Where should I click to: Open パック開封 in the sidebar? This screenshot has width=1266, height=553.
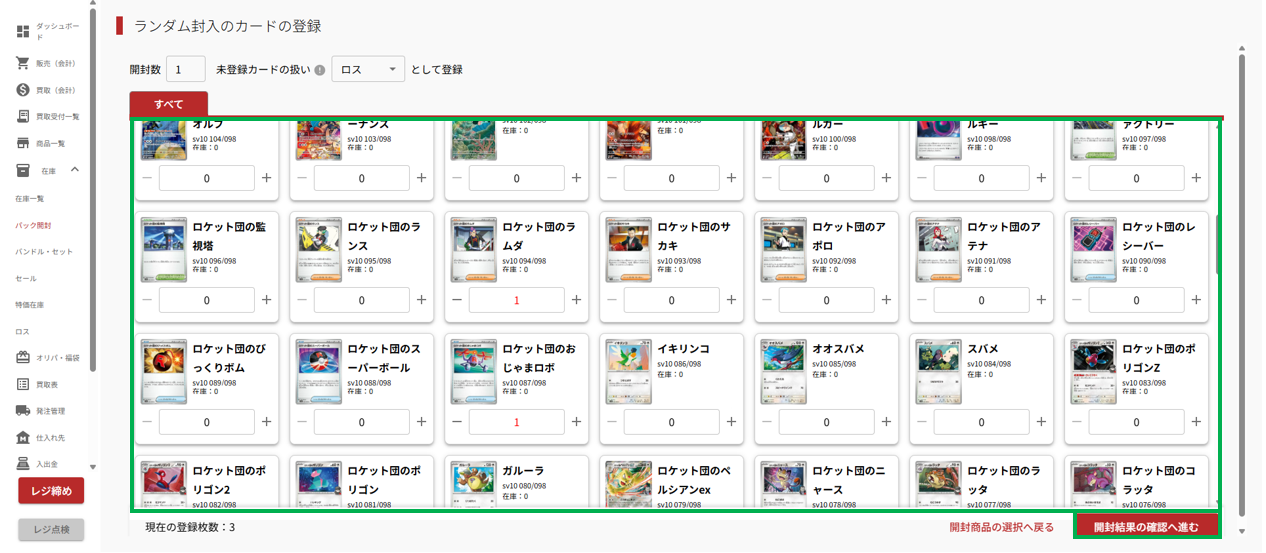coord(33,225)
